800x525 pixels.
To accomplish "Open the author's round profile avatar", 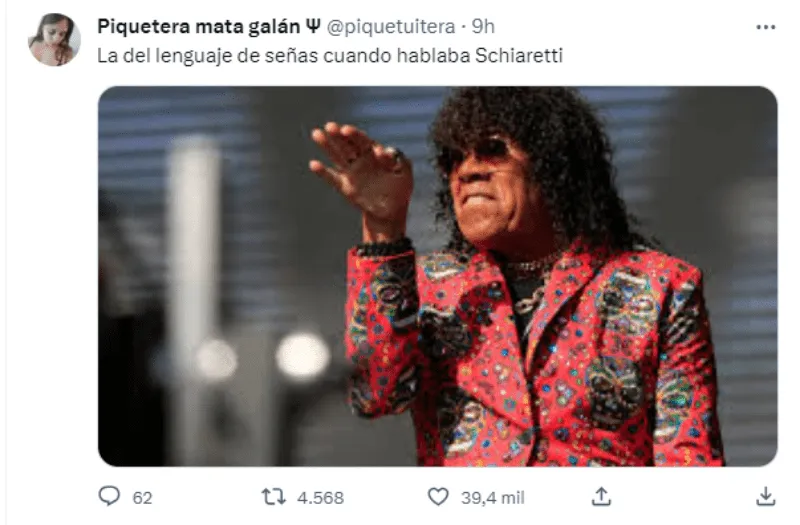I will [54, 40].
